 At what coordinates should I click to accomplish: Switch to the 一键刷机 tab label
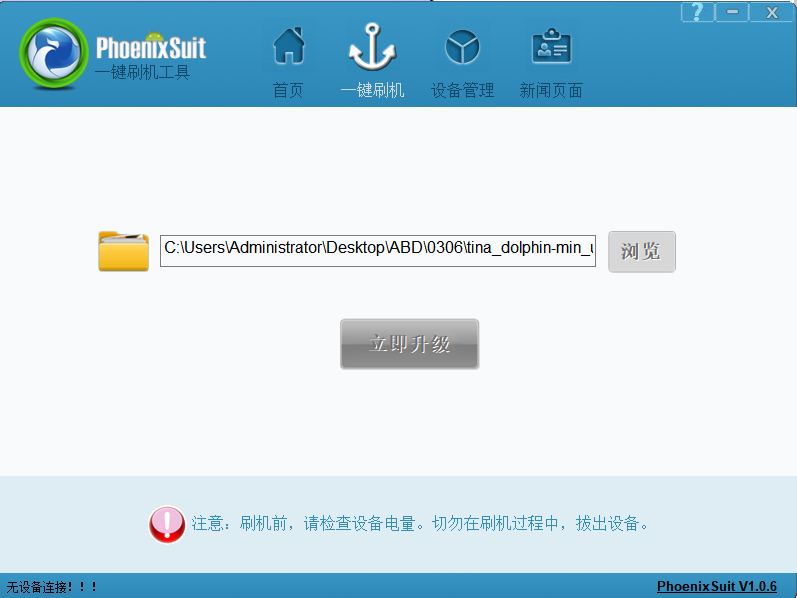click(x=373, y=91)
